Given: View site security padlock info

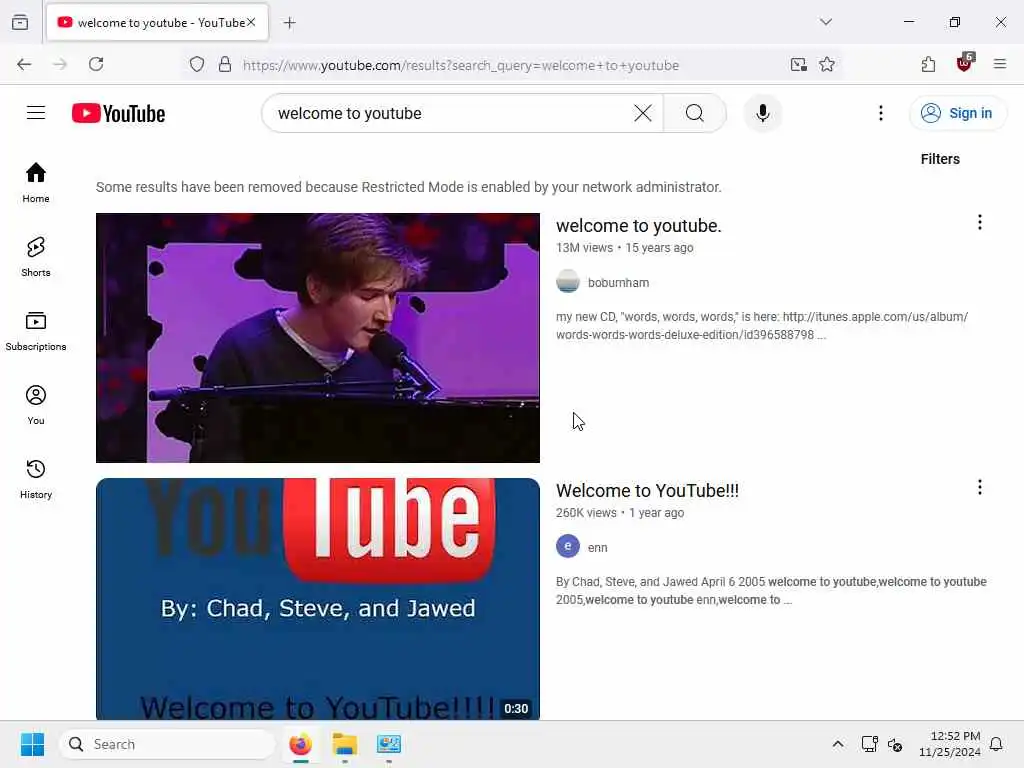Looking at the screenshot, I should point(225,64).
